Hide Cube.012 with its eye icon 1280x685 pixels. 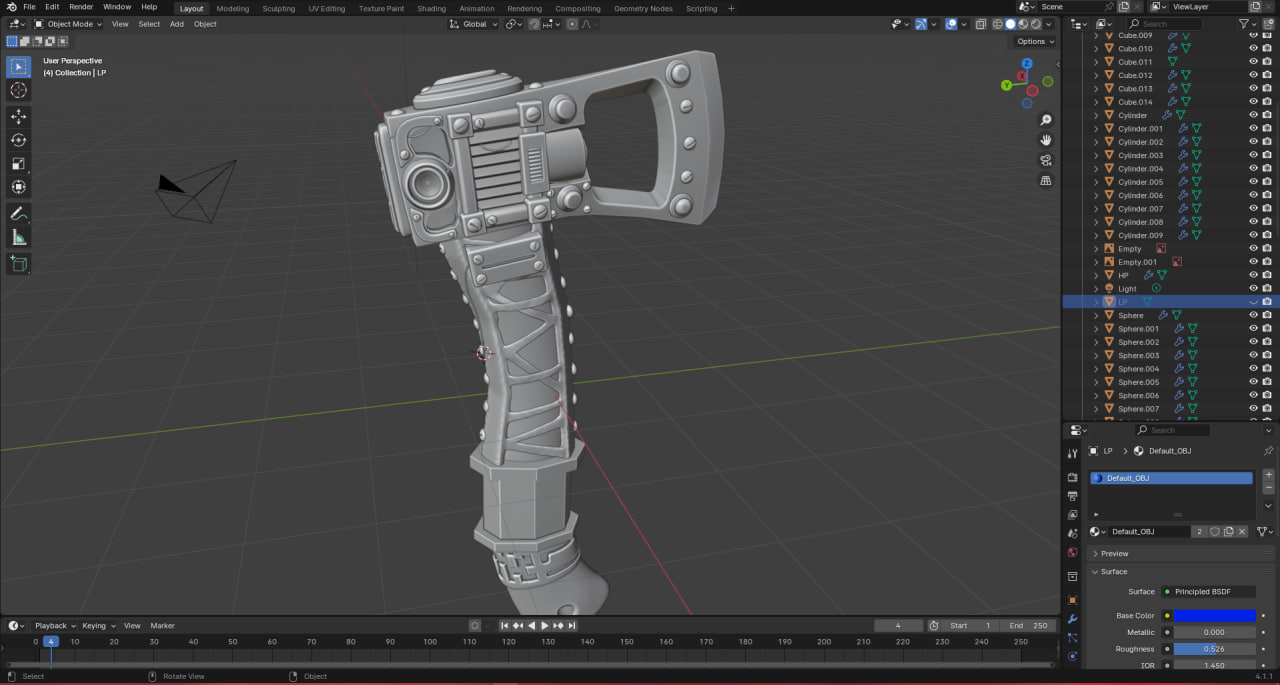[1253, 75]
